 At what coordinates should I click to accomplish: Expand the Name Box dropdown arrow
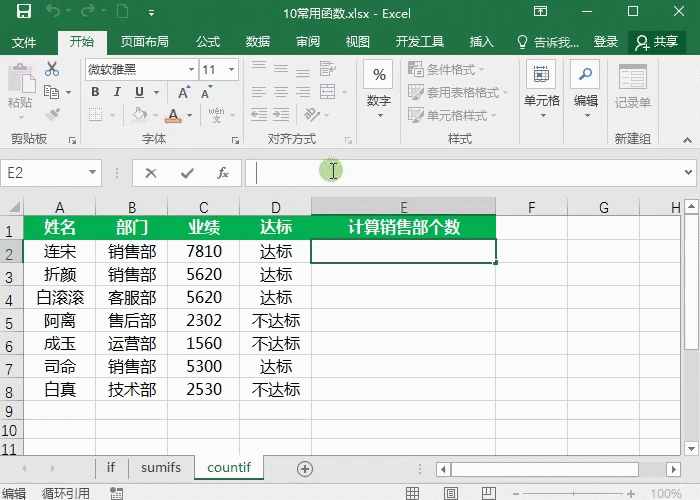(92, 172)
